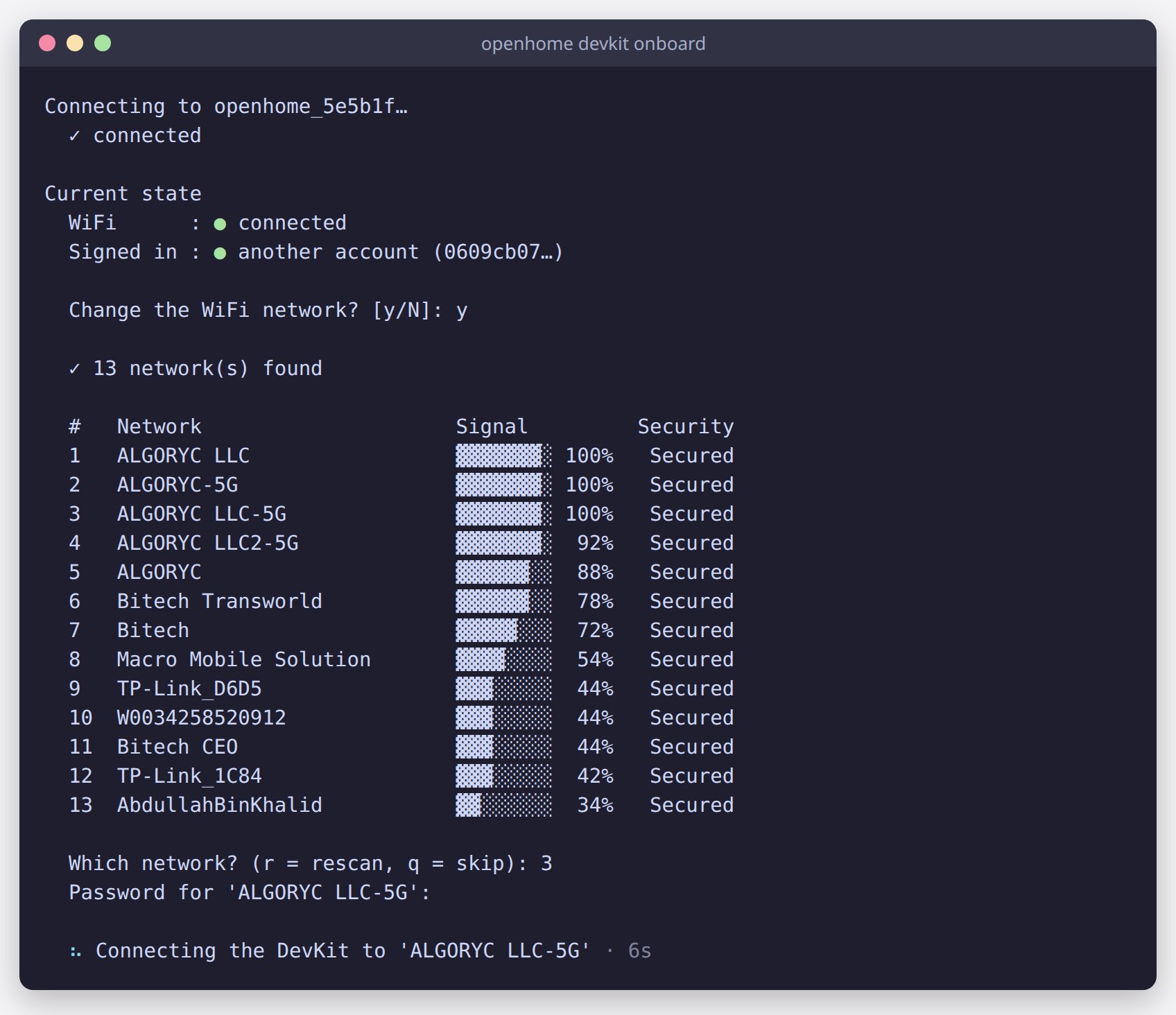Click the 'Connecting to openhome_5e5b1f…' line

click(x=226, y=106)
